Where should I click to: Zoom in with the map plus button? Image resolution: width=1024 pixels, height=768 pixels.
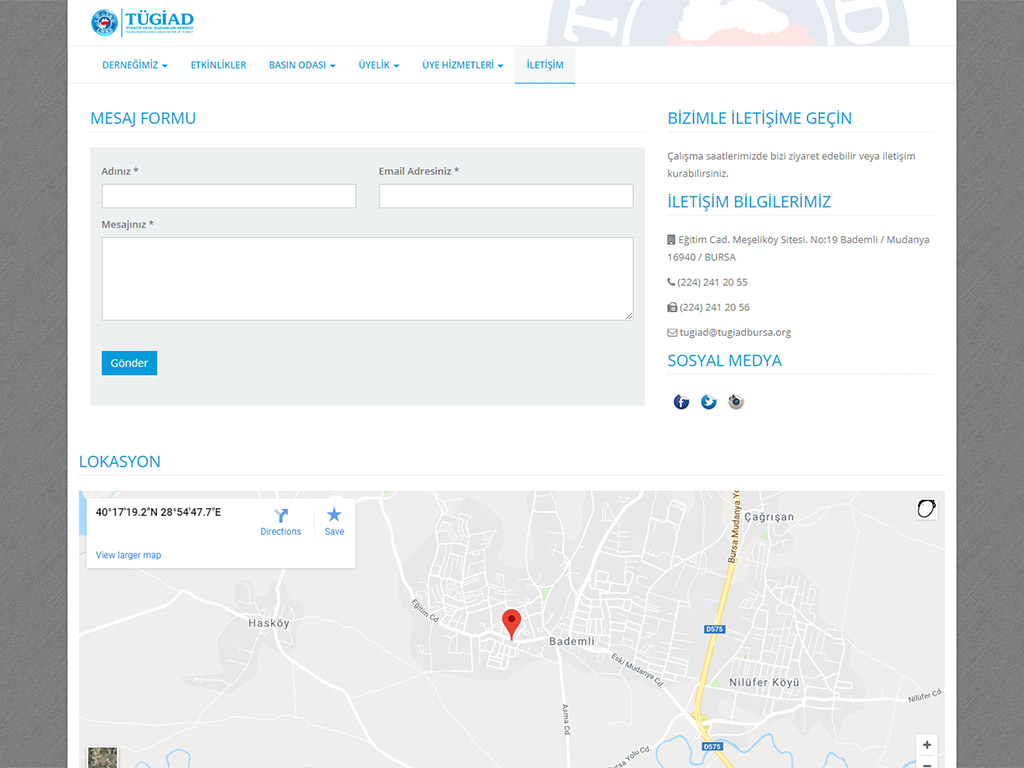point(927,745)
